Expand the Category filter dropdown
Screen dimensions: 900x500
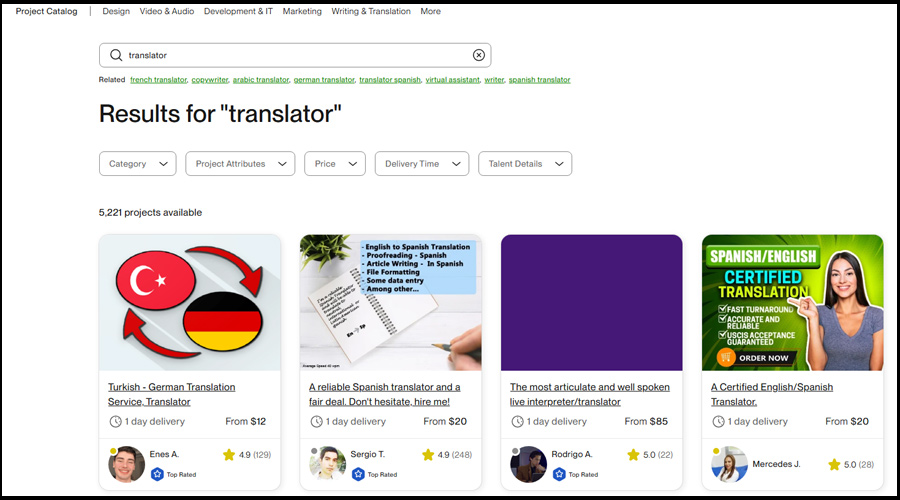click(138, 164)
